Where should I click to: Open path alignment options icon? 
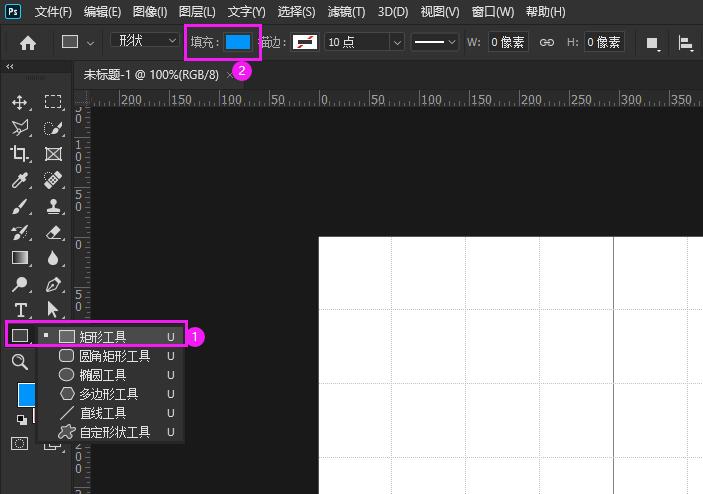(x=686, y=43)
